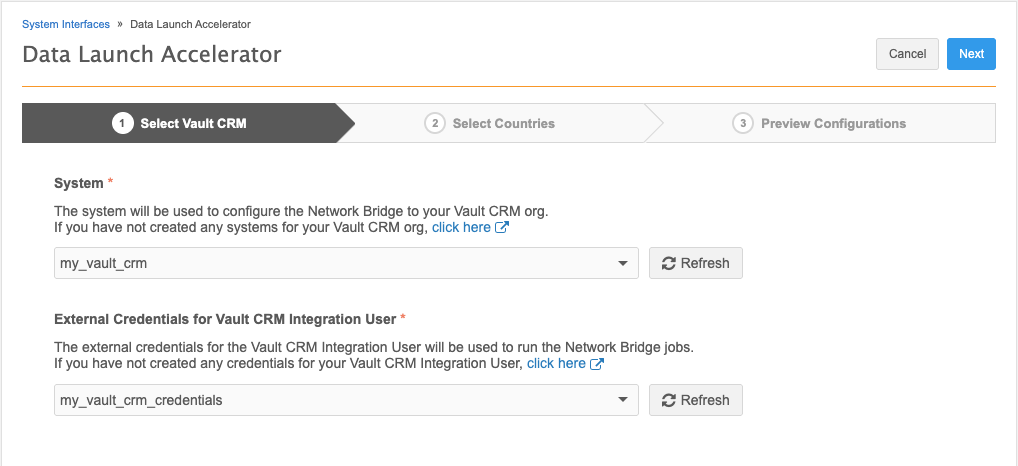Click the step 3 circle icon
The image size is (1018, 466).
click(743, 123)
